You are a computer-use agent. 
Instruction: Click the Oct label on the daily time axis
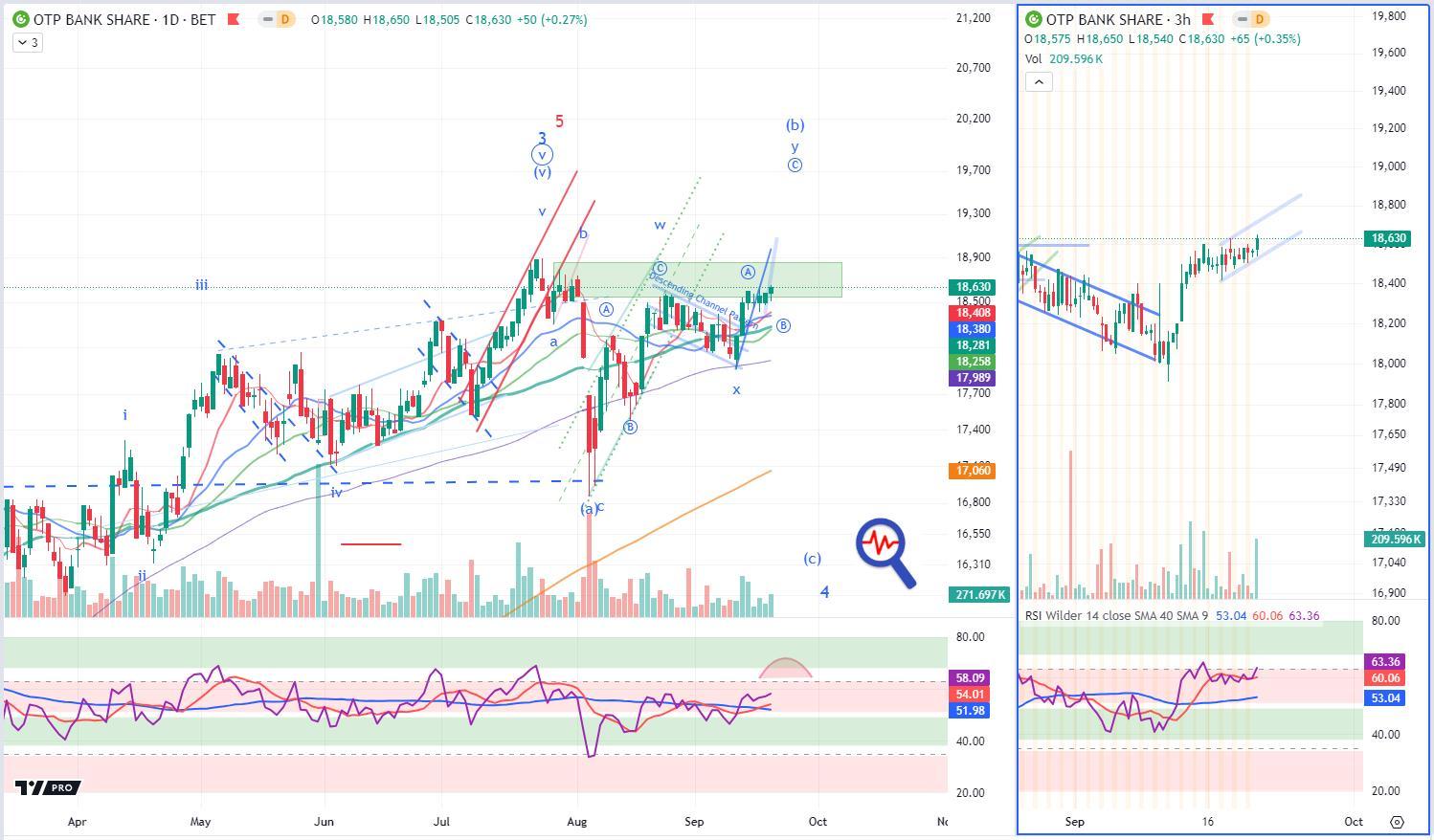pos(818,821)
